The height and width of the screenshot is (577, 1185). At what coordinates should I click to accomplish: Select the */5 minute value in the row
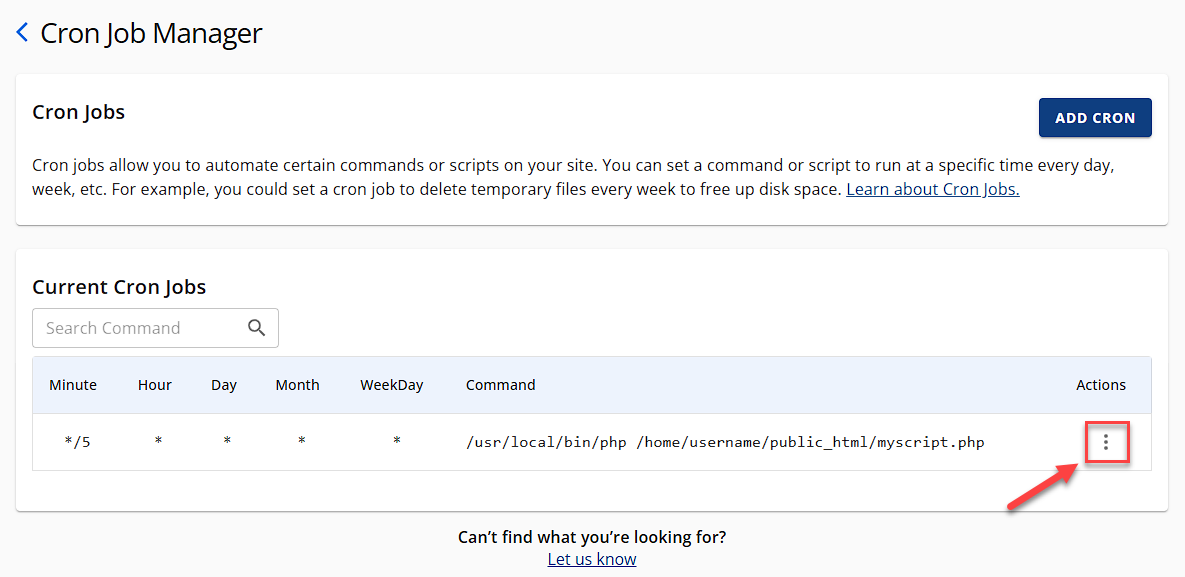pyautogui.click(x=76, y=442)
